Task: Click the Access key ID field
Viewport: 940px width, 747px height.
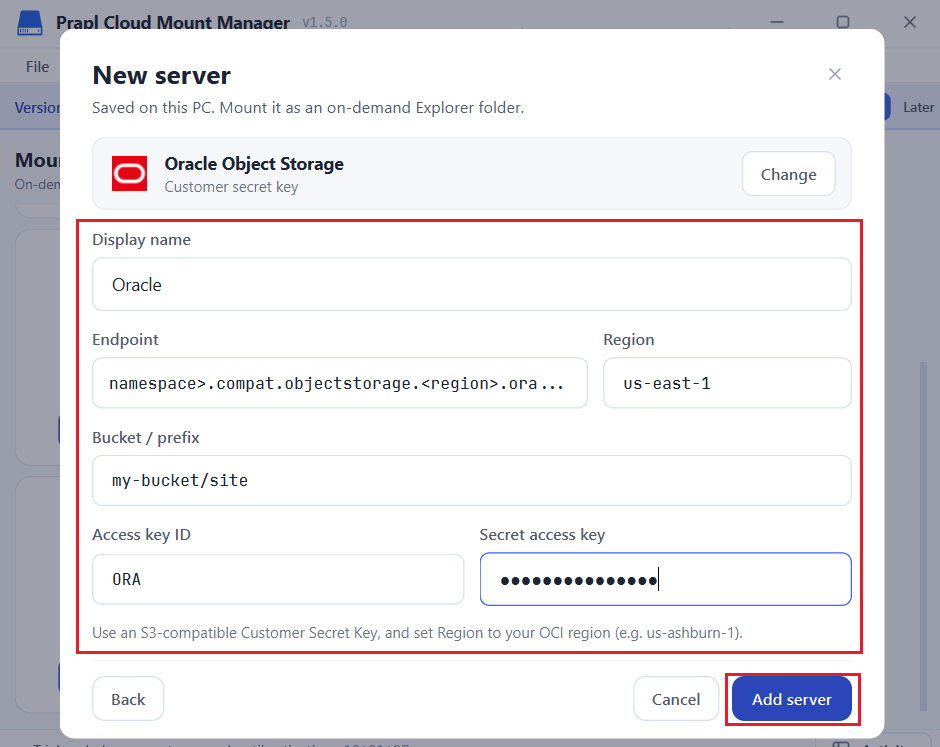Action: [278, 579]
